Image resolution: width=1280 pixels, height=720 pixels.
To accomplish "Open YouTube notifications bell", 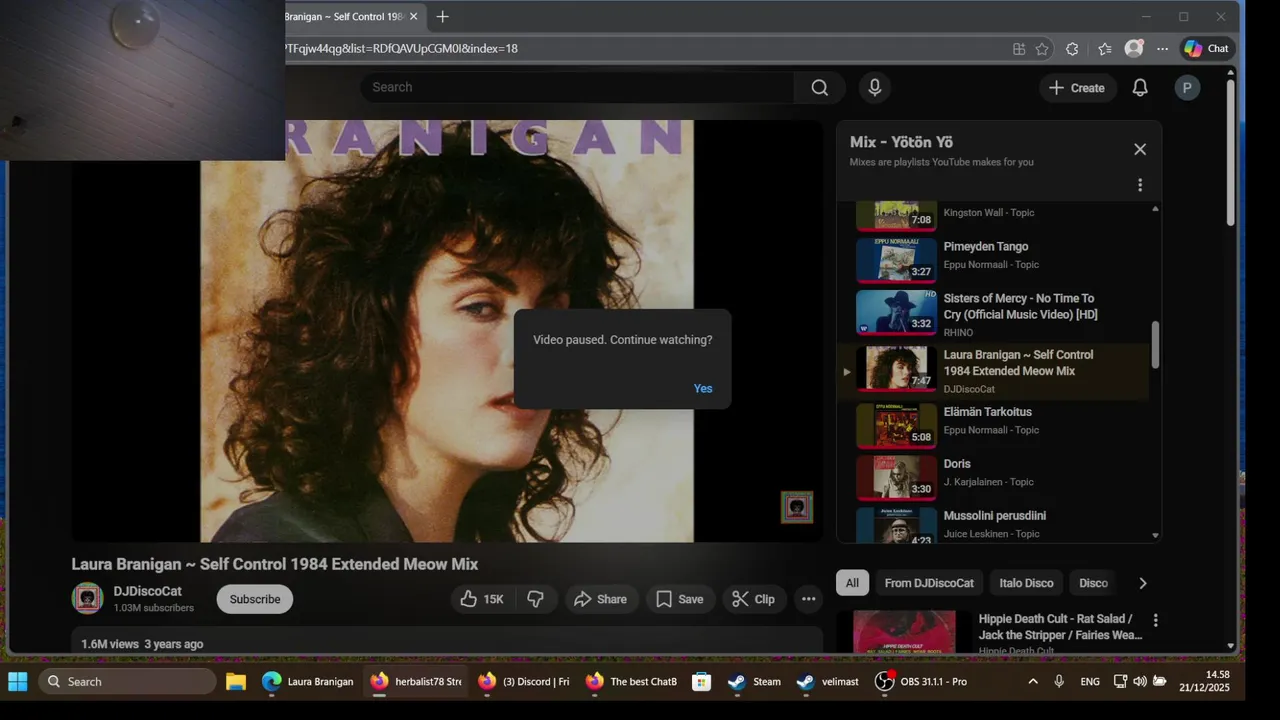I will pos(1140,88).
